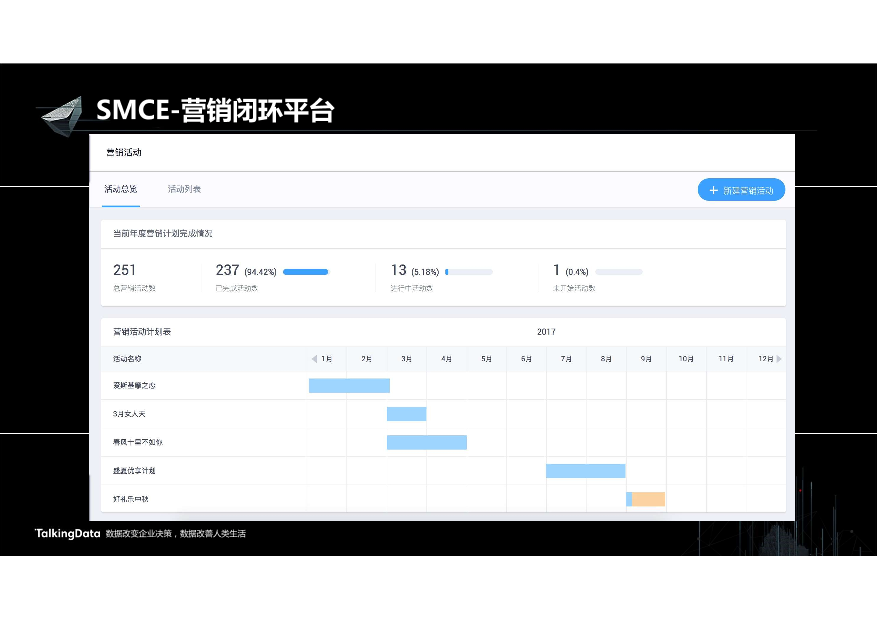Click the 1月 column header

(x=327, y=359)
